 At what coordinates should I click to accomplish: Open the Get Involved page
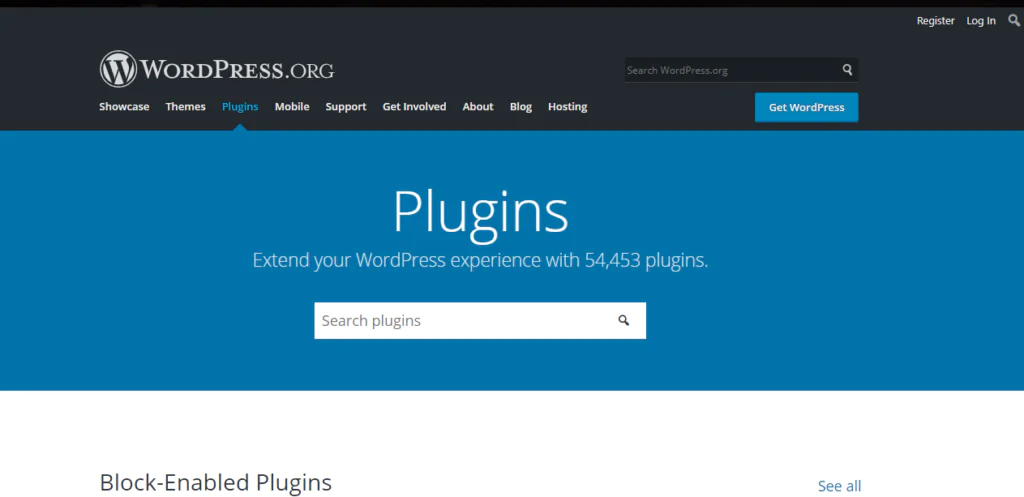pos(414,106)
